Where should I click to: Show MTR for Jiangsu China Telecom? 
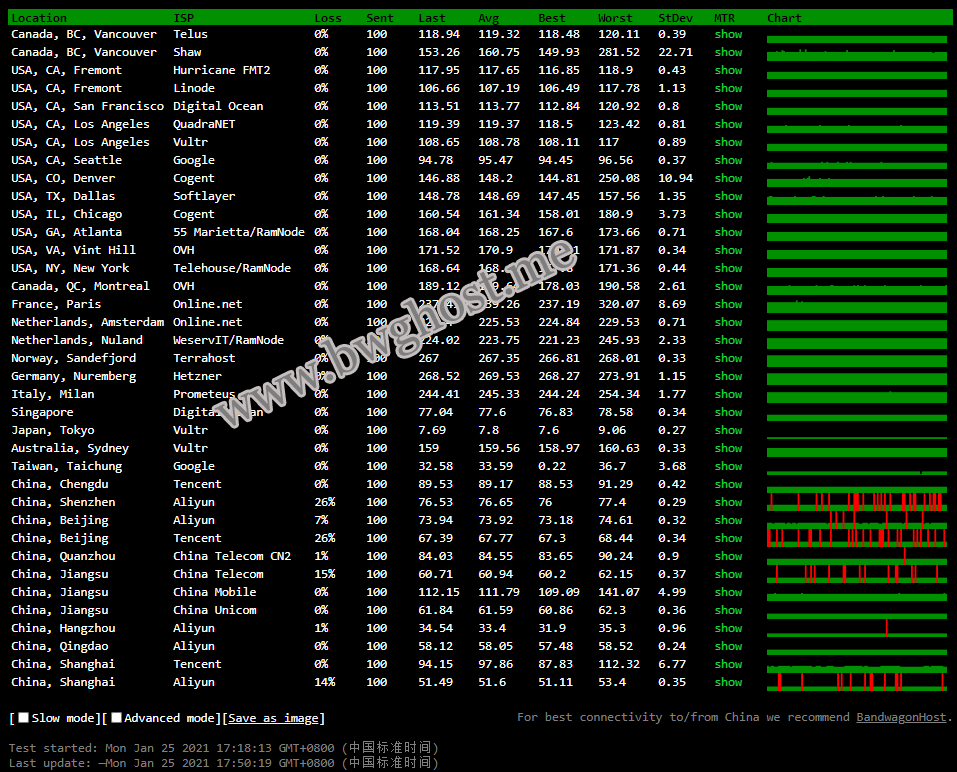coord(729,574)
